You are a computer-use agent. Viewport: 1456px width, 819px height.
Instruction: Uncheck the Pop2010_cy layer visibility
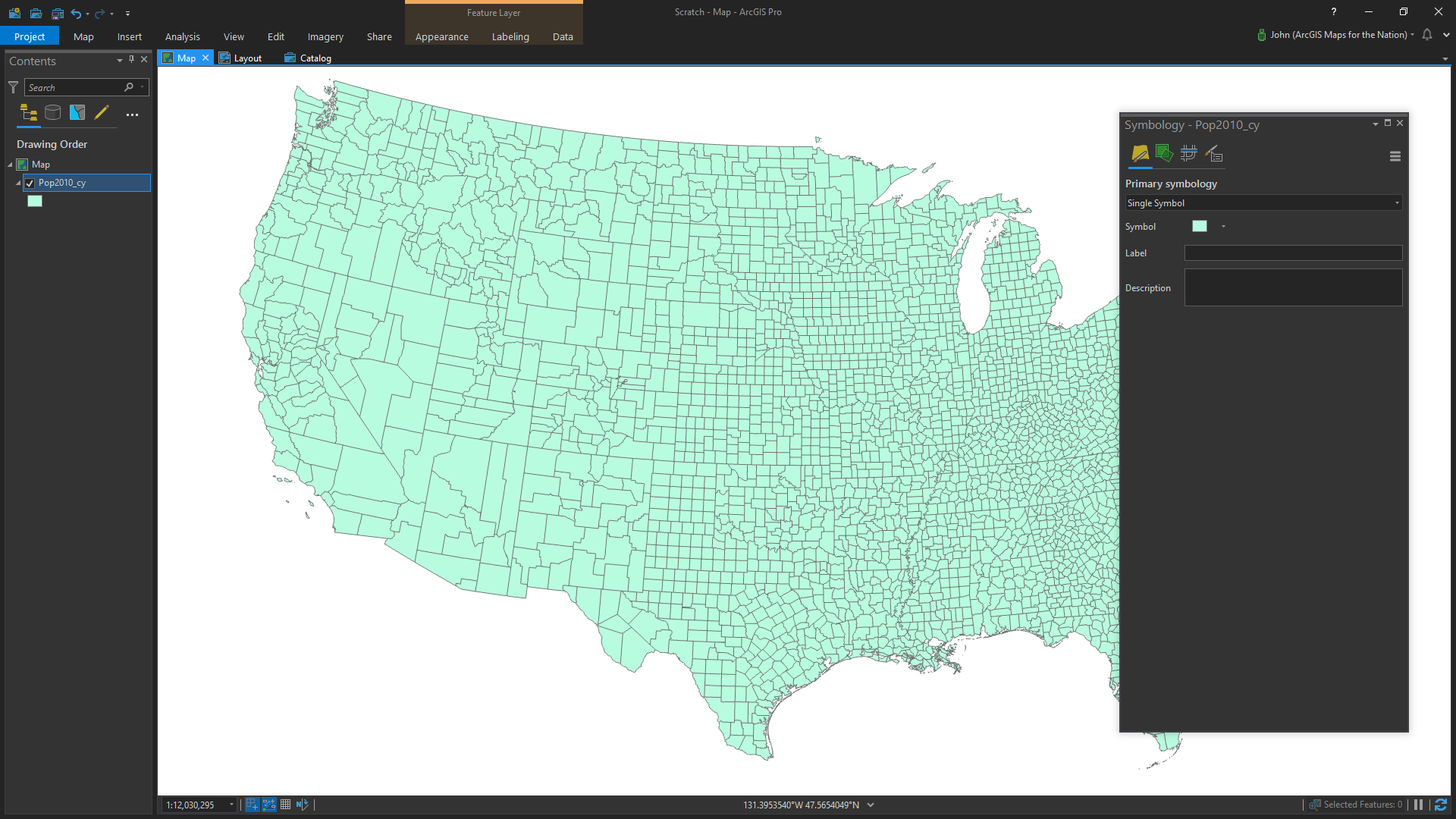pos(30,183)
